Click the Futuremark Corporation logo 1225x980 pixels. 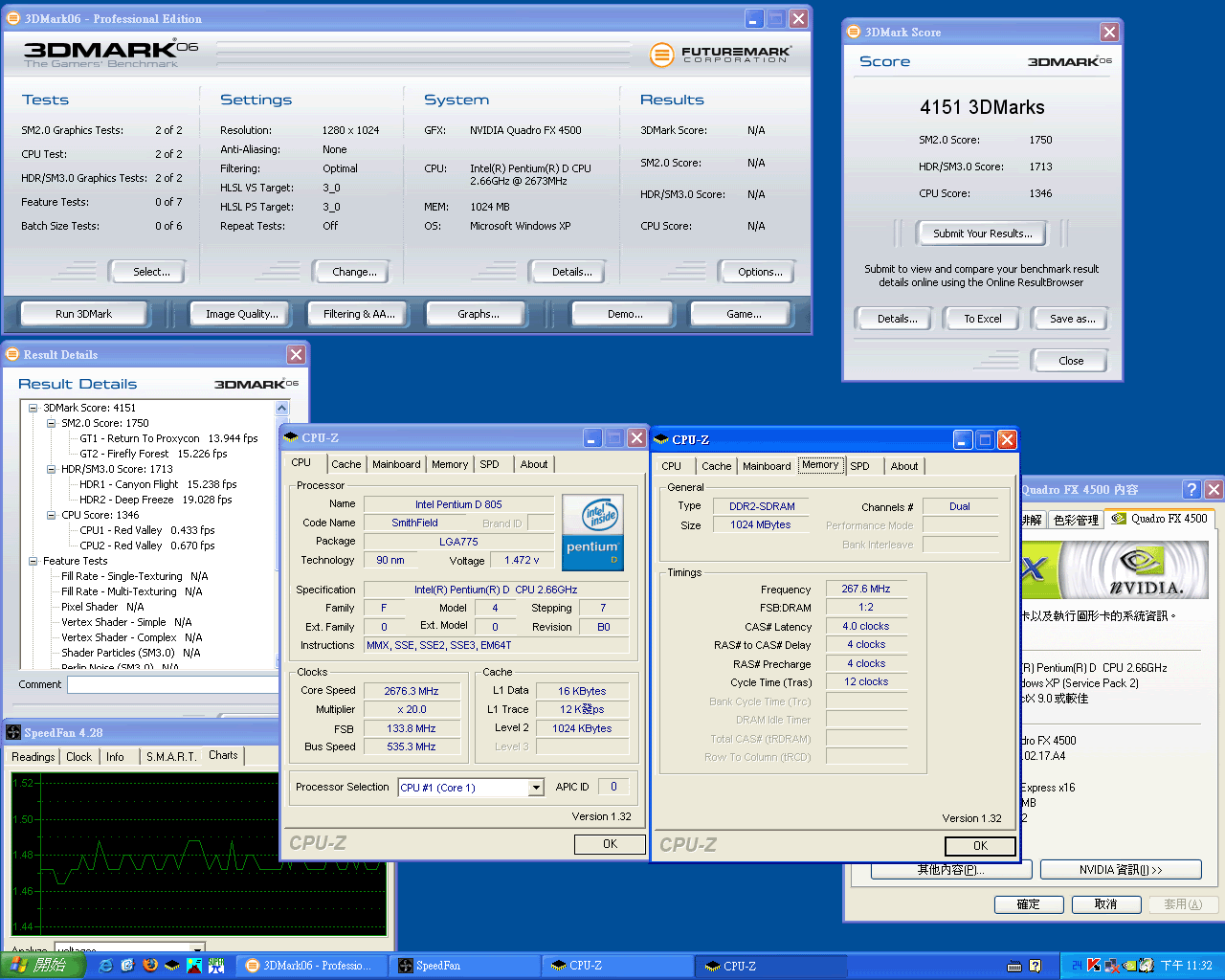tap(720, 55)
